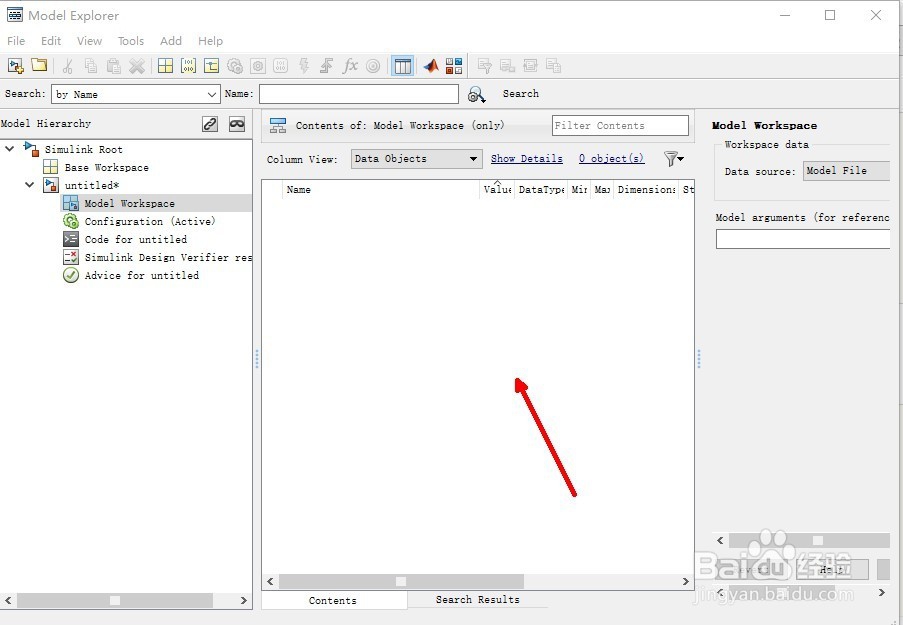Click inside the Filter Contents field
This screenshot has width=903, height=625.
coord(619,125)
